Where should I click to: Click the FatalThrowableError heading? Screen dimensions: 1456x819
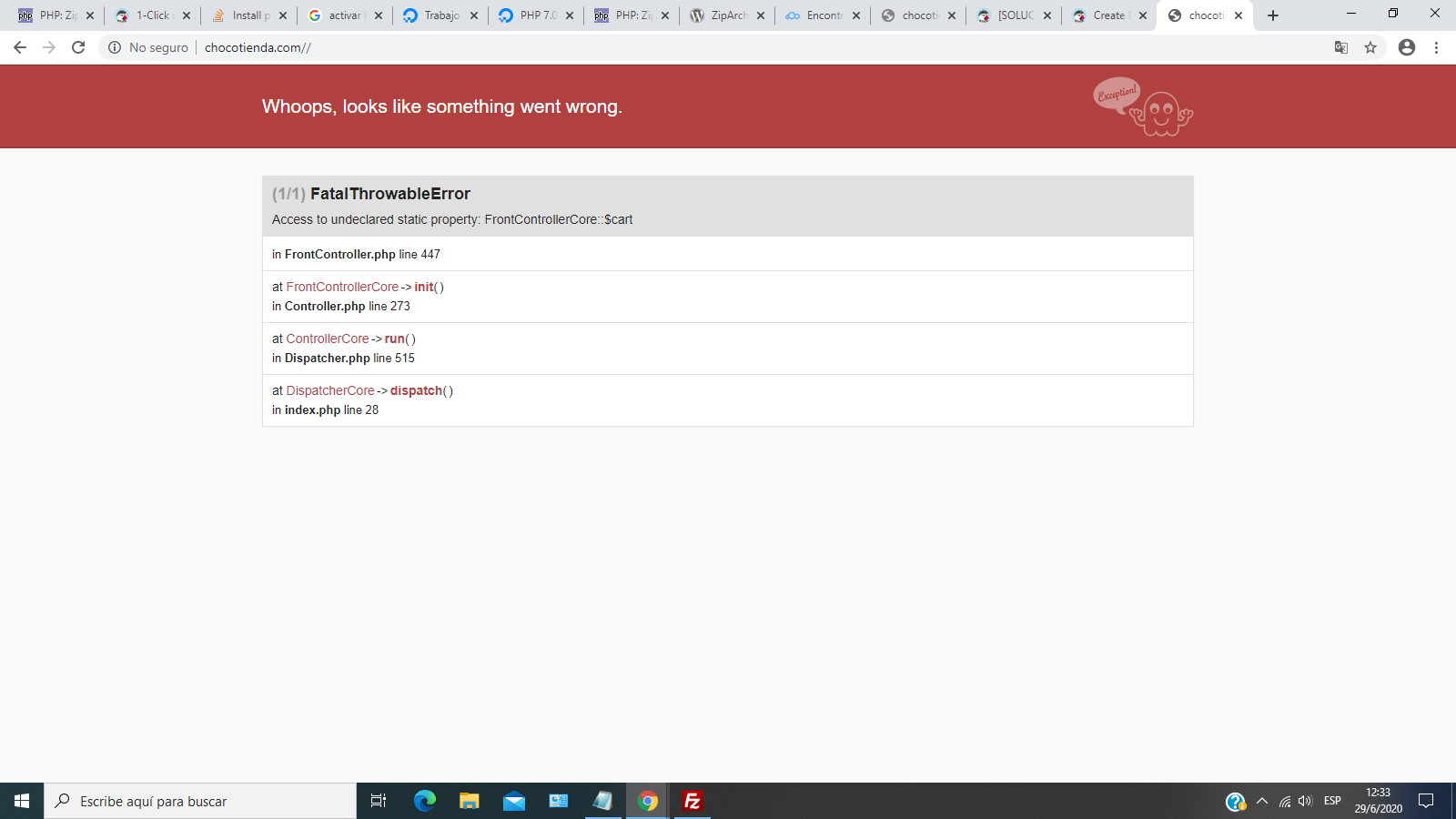pos(390,194)
